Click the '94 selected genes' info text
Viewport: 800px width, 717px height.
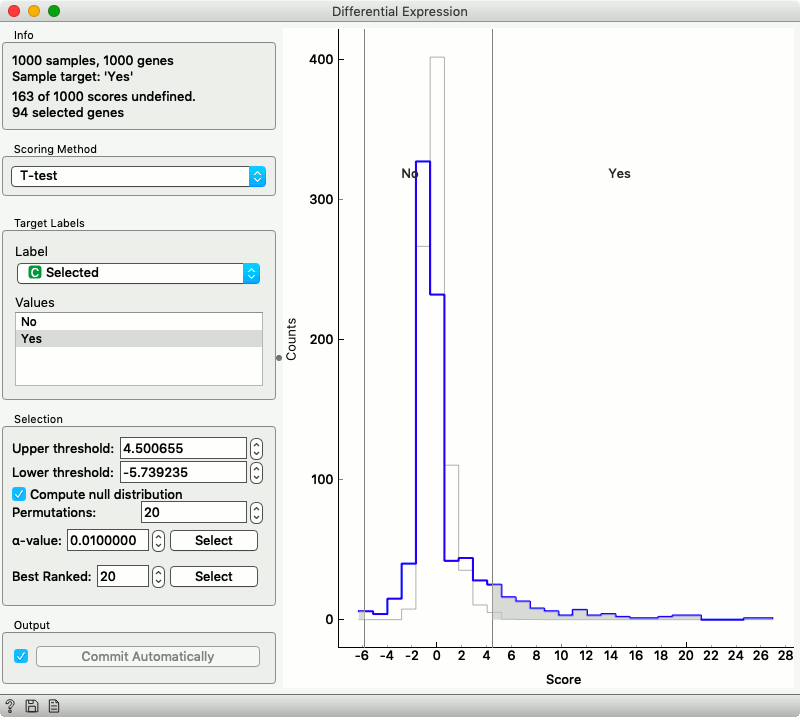(68, 113)
